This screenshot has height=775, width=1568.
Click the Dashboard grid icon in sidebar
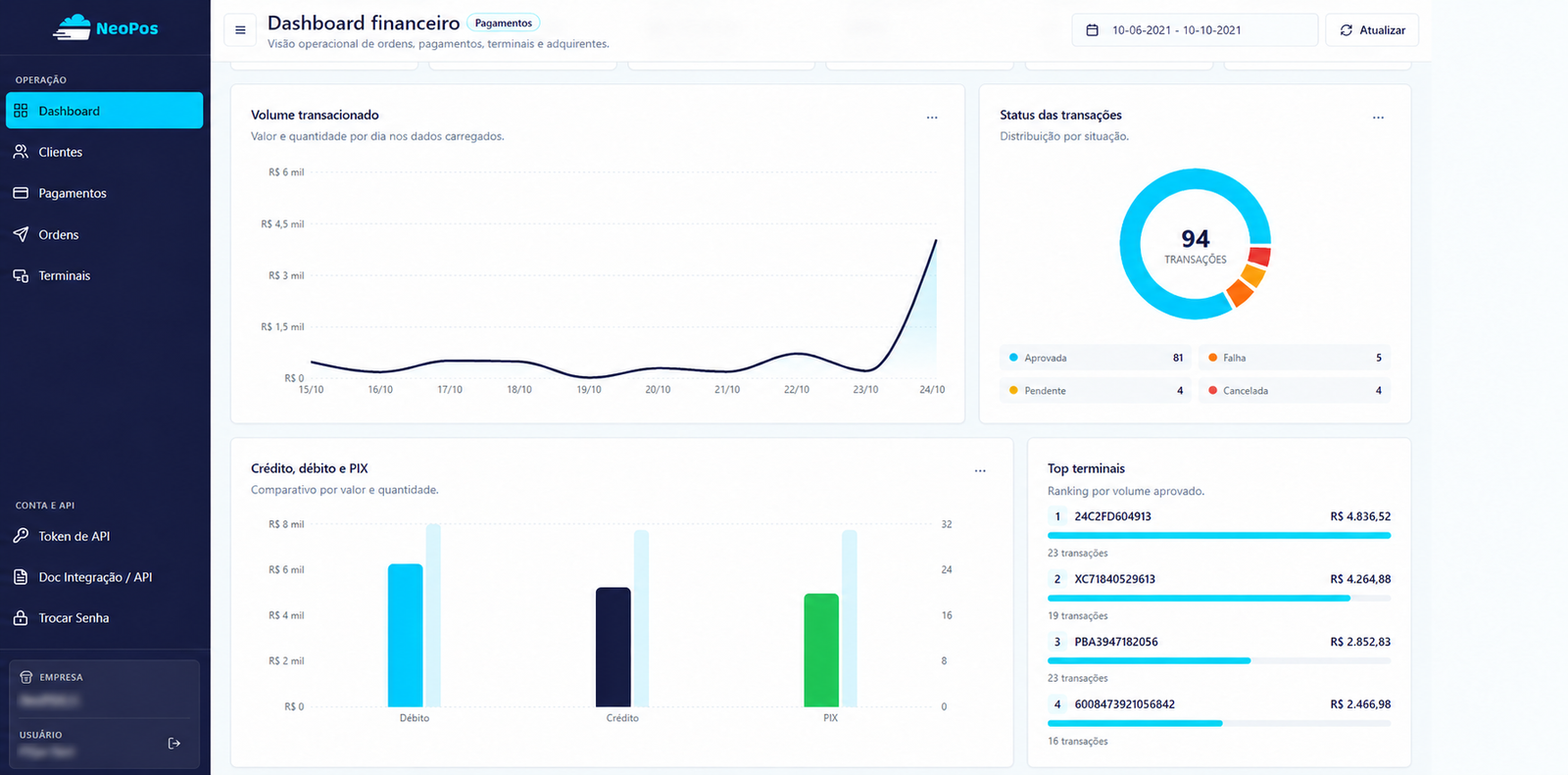[21, 111]
